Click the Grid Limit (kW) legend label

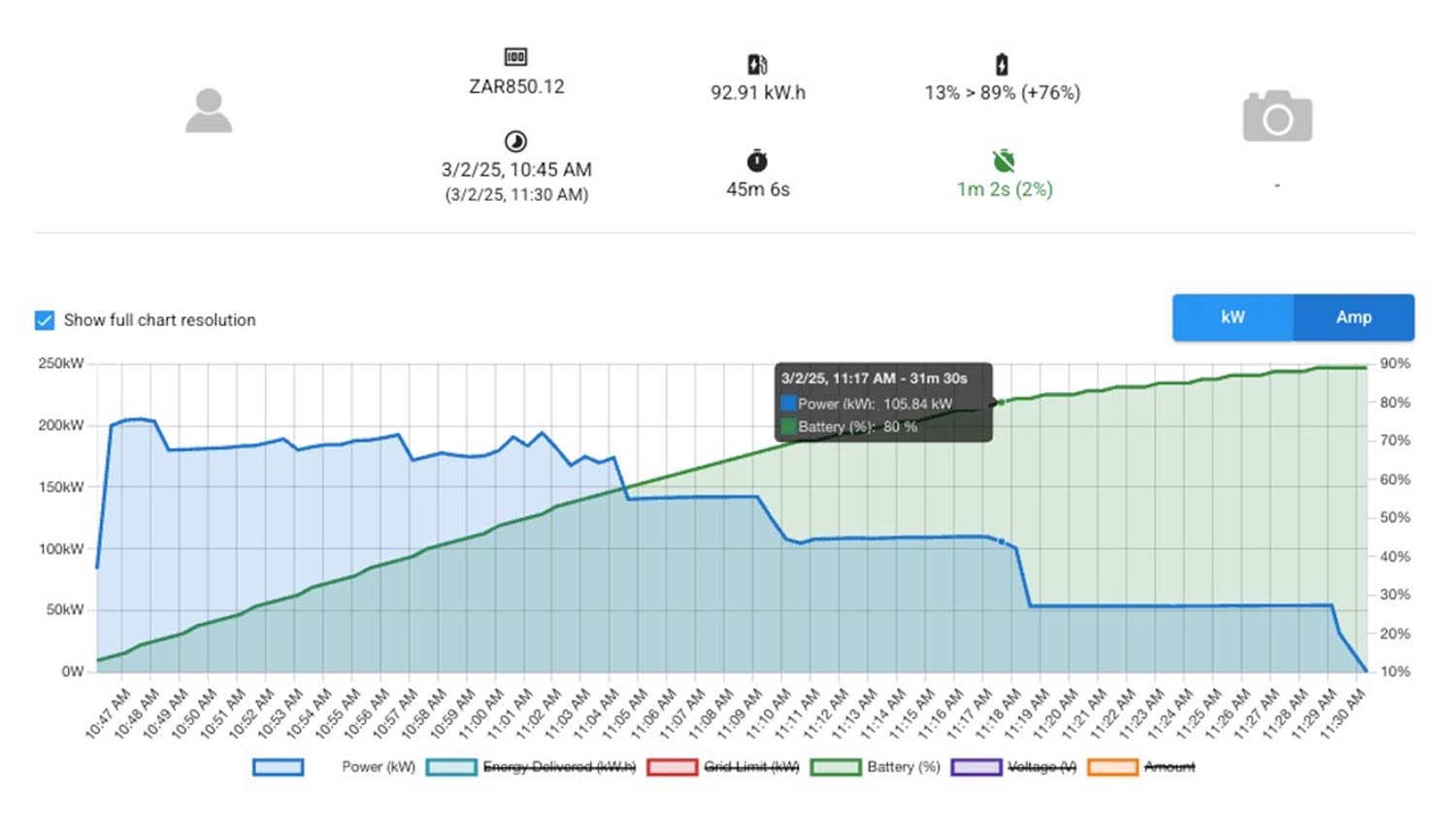point(751,767)
